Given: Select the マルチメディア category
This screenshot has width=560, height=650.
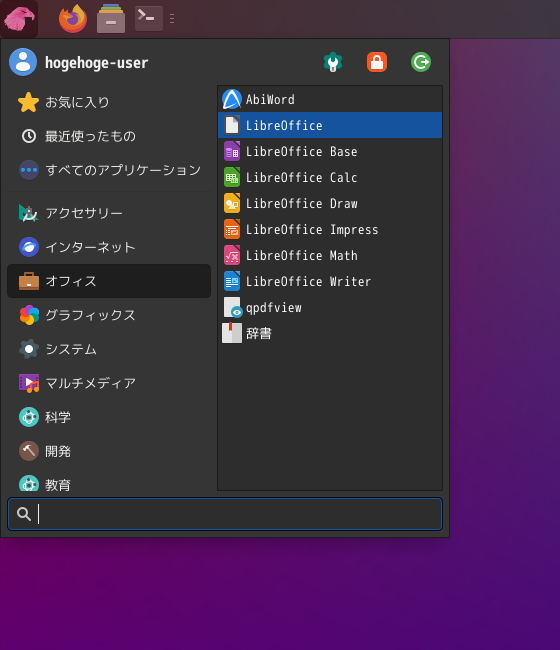Looking at the screenshot, I should (x=109, y=383).
